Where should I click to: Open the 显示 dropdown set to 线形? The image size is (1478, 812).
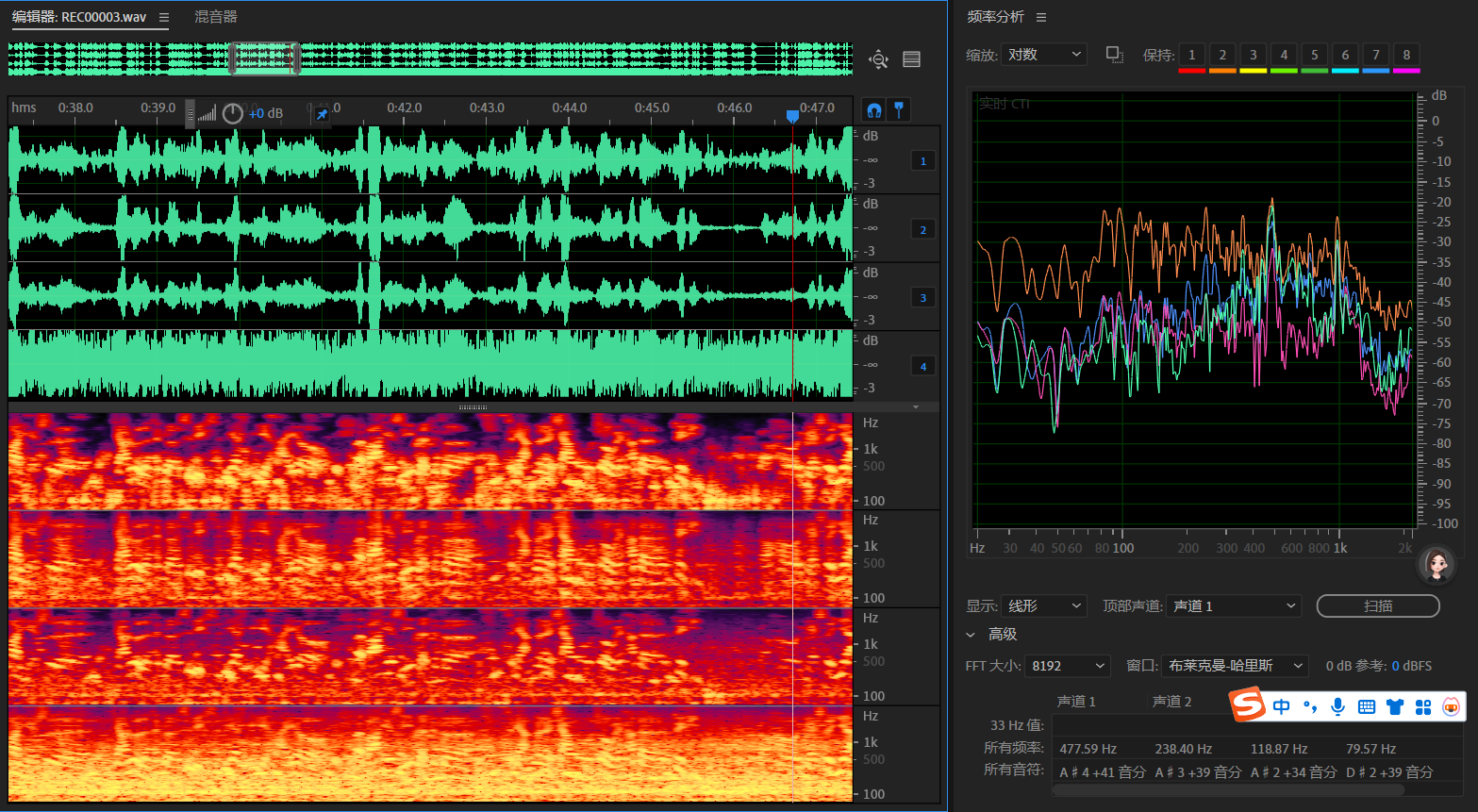[1044, 605]
